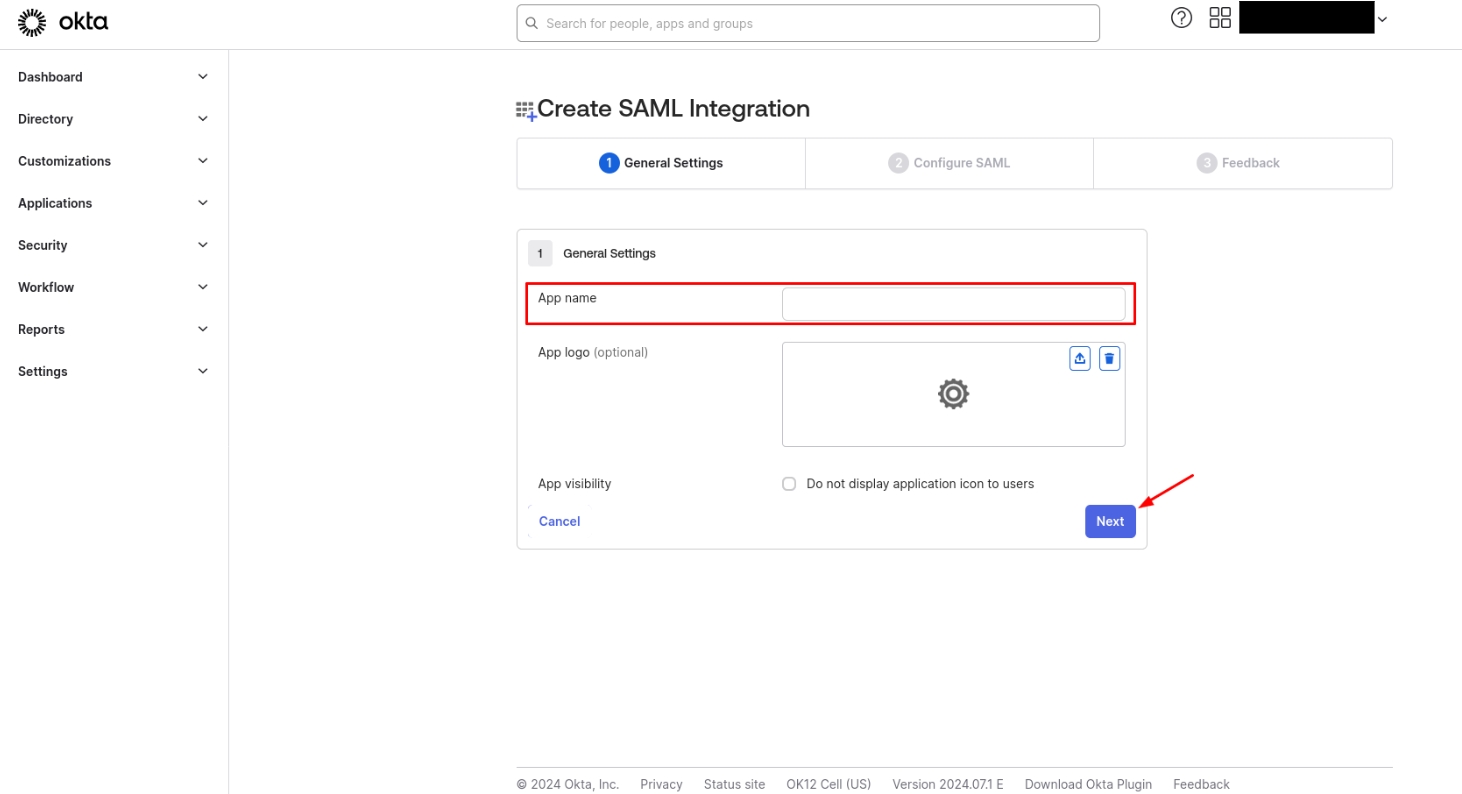
Task: Open the help question mark icon
Action: [x=1181, y=18]
